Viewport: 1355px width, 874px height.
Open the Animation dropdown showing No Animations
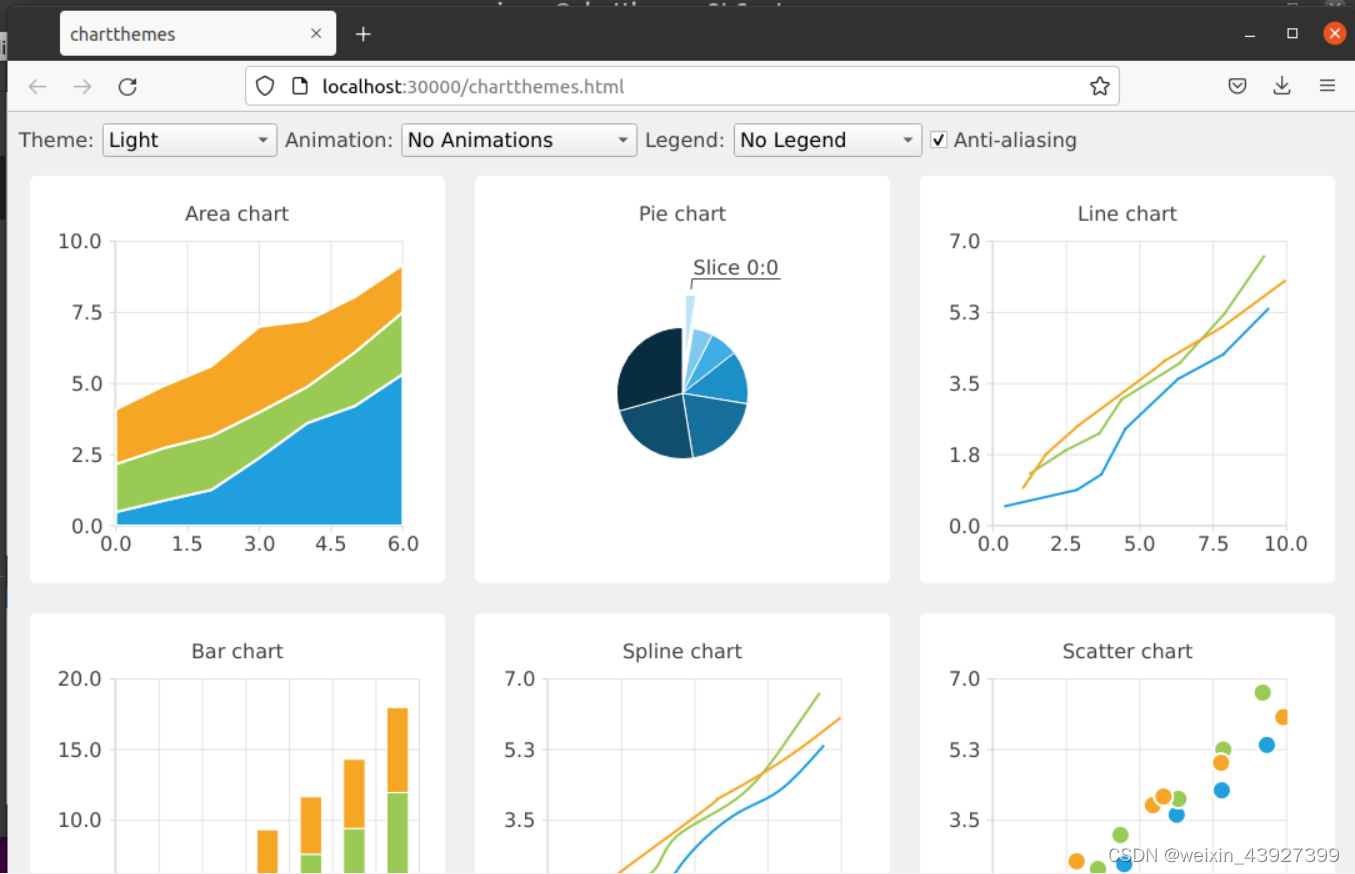pyautogui.click(x=519, y=140)
